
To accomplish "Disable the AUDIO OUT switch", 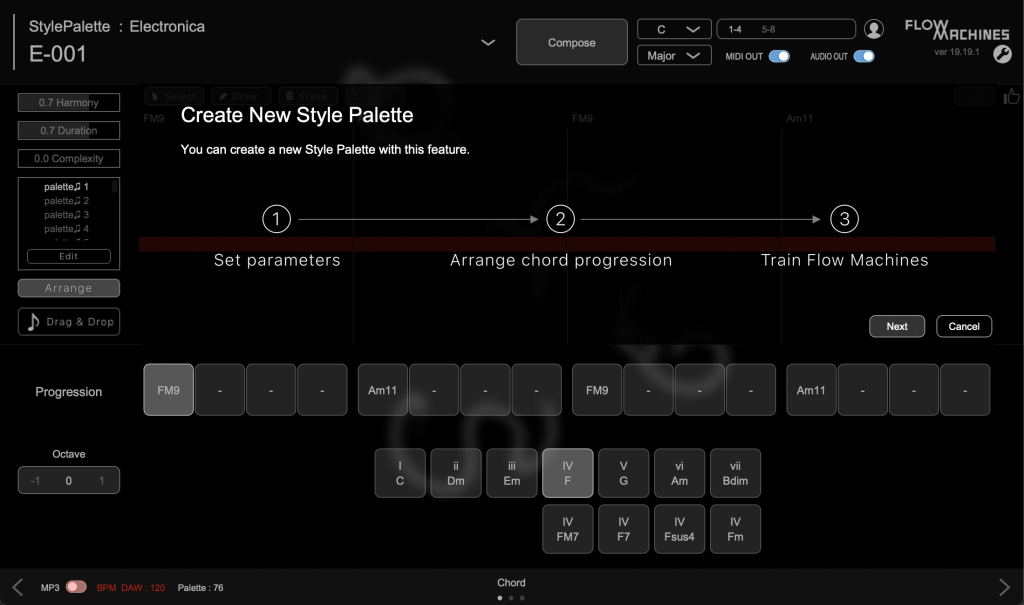I will click(x=863, y=56).
